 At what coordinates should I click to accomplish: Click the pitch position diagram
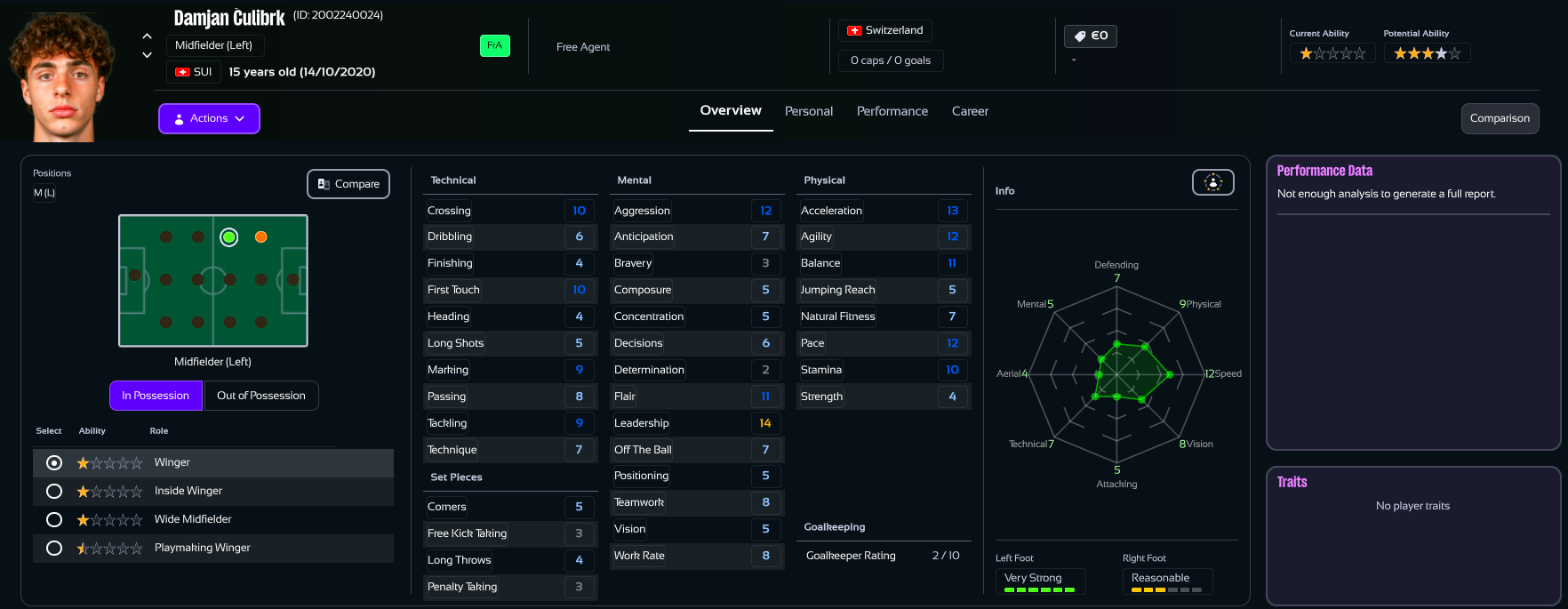(213, 281)
